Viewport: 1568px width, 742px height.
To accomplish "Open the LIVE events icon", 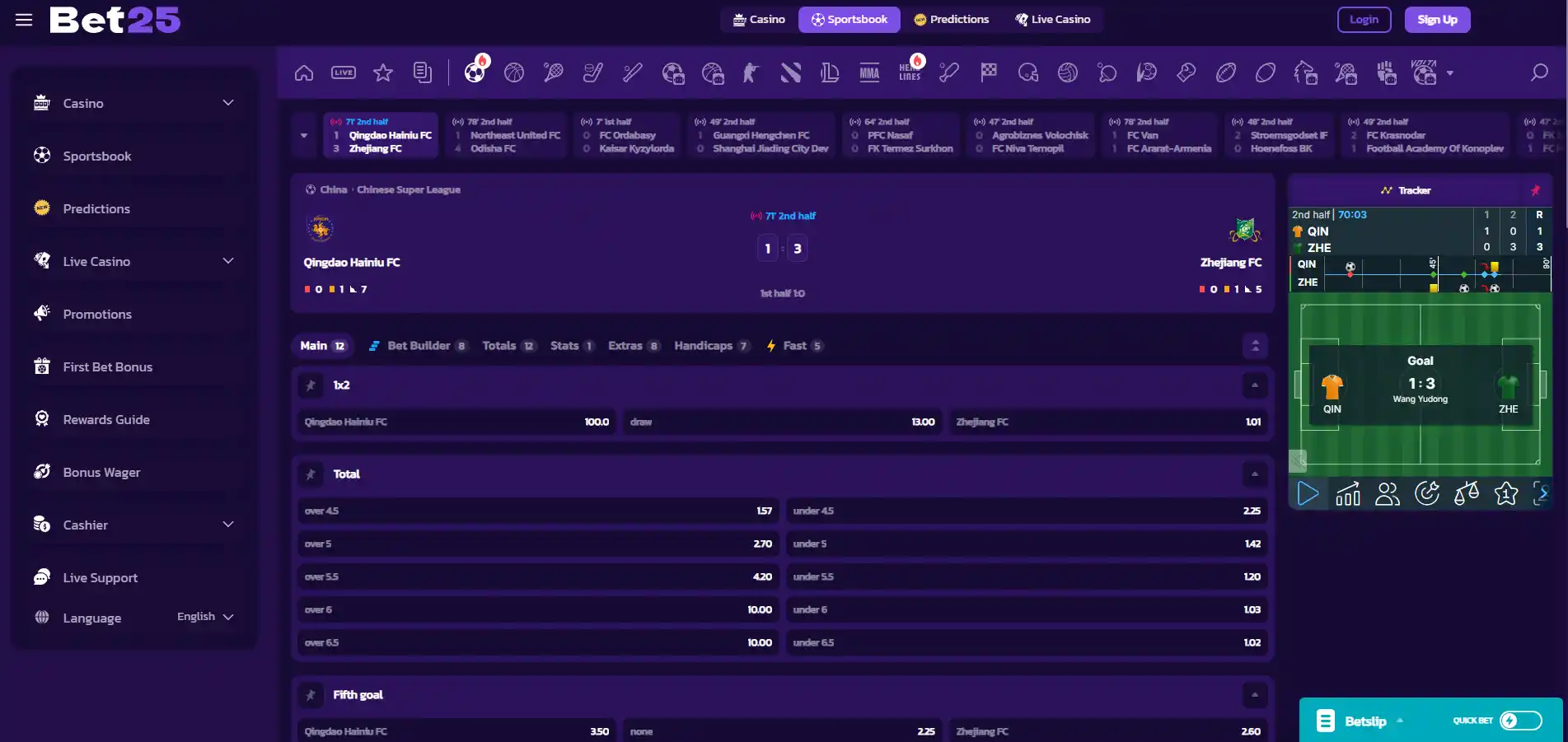I will [344, 73].
